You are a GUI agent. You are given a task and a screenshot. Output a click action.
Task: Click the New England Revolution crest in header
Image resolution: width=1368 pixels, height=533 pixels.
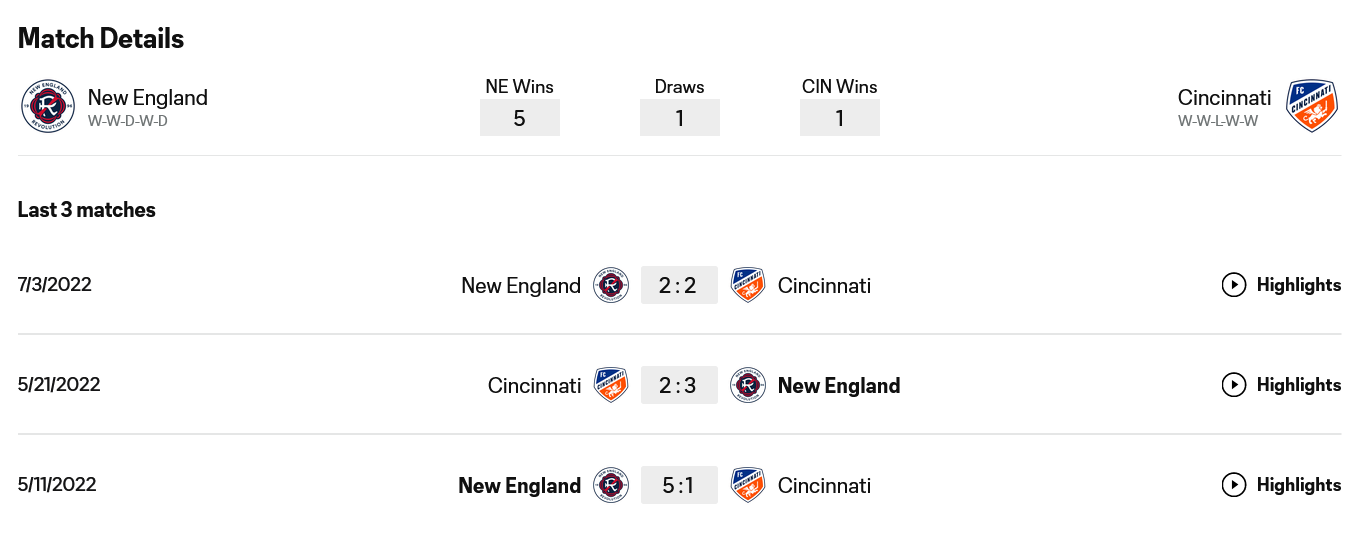point(48,106)
